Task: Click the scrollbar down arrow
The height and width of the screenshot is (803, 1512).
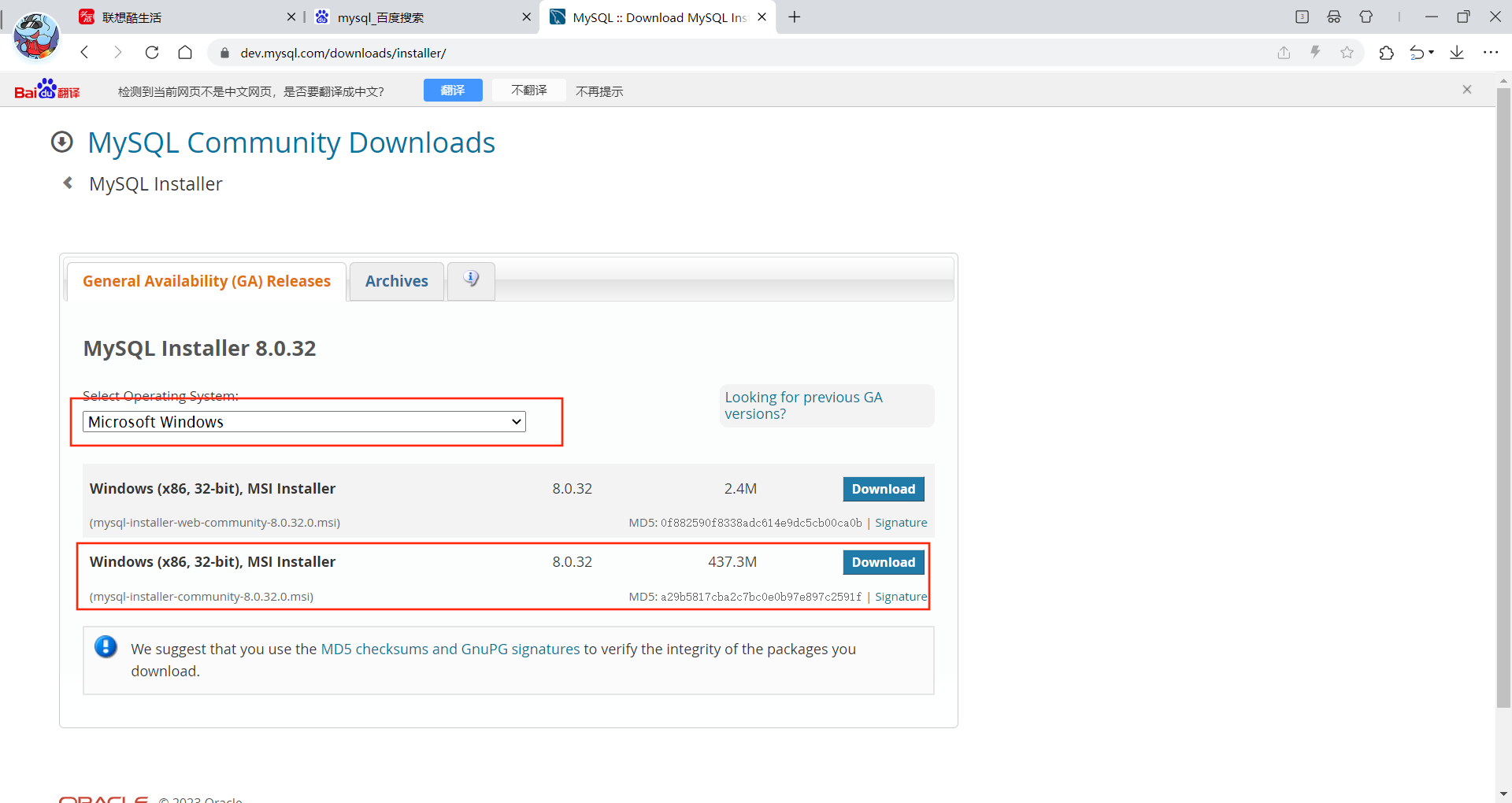Action: tap(1503, 794)
